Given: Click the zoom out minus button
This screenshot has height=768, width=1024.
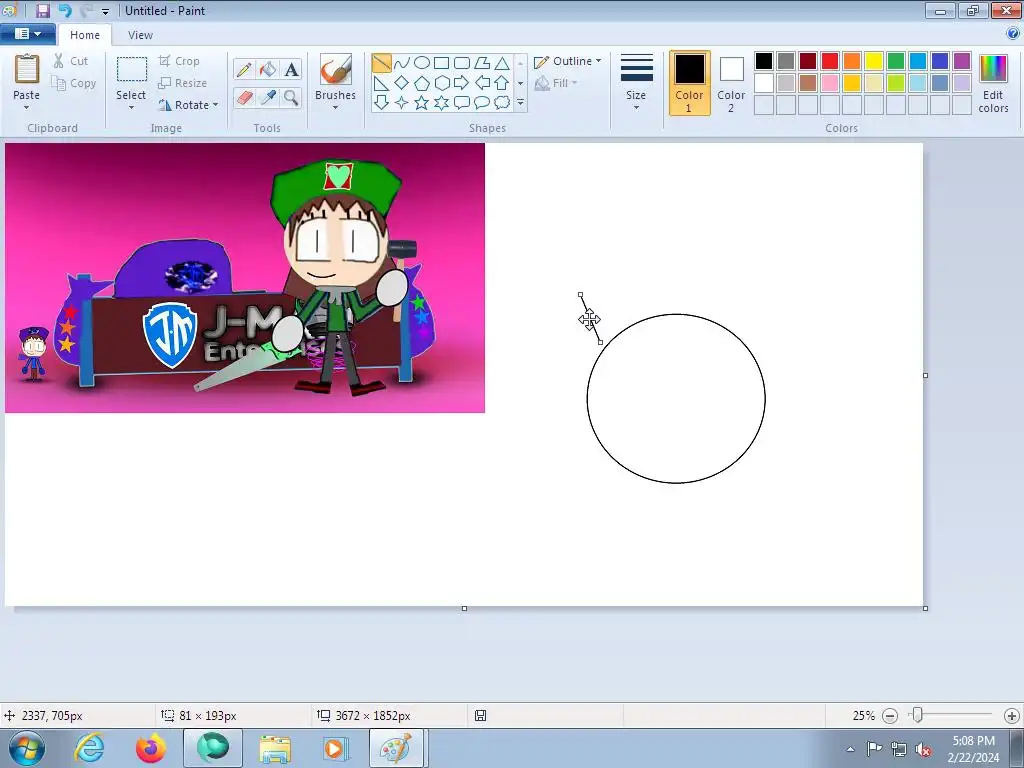Looking at the screenshot, I should click(x=889, y=716).
